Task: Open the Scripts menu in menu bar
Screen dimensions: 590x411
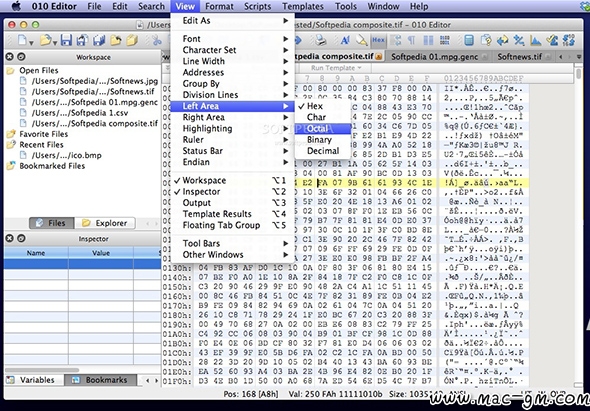Action: 258,6
